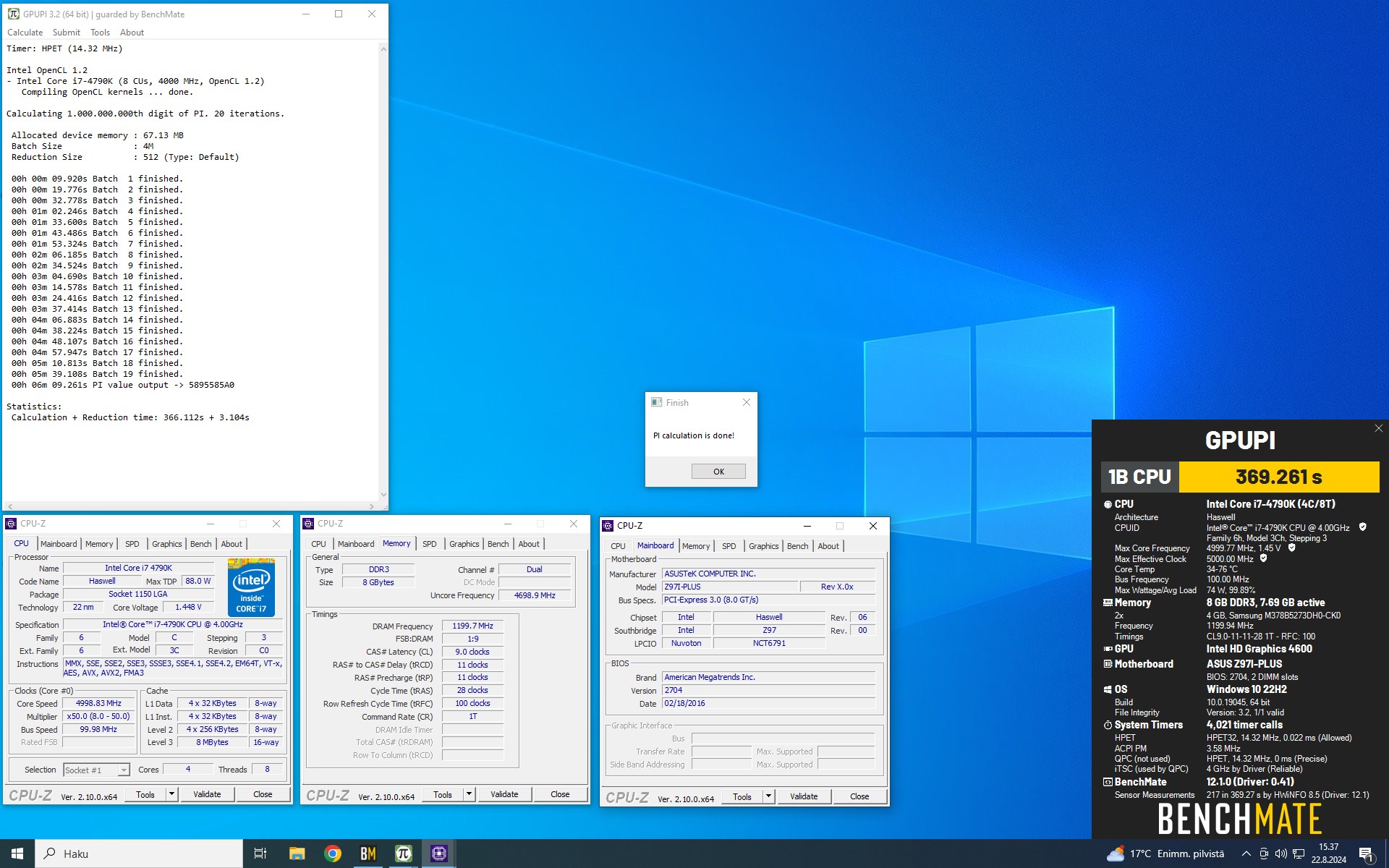This screenshot has width=1389, height=868.
Task: Open the About menu in GPUPI
Action: point(132,33)
